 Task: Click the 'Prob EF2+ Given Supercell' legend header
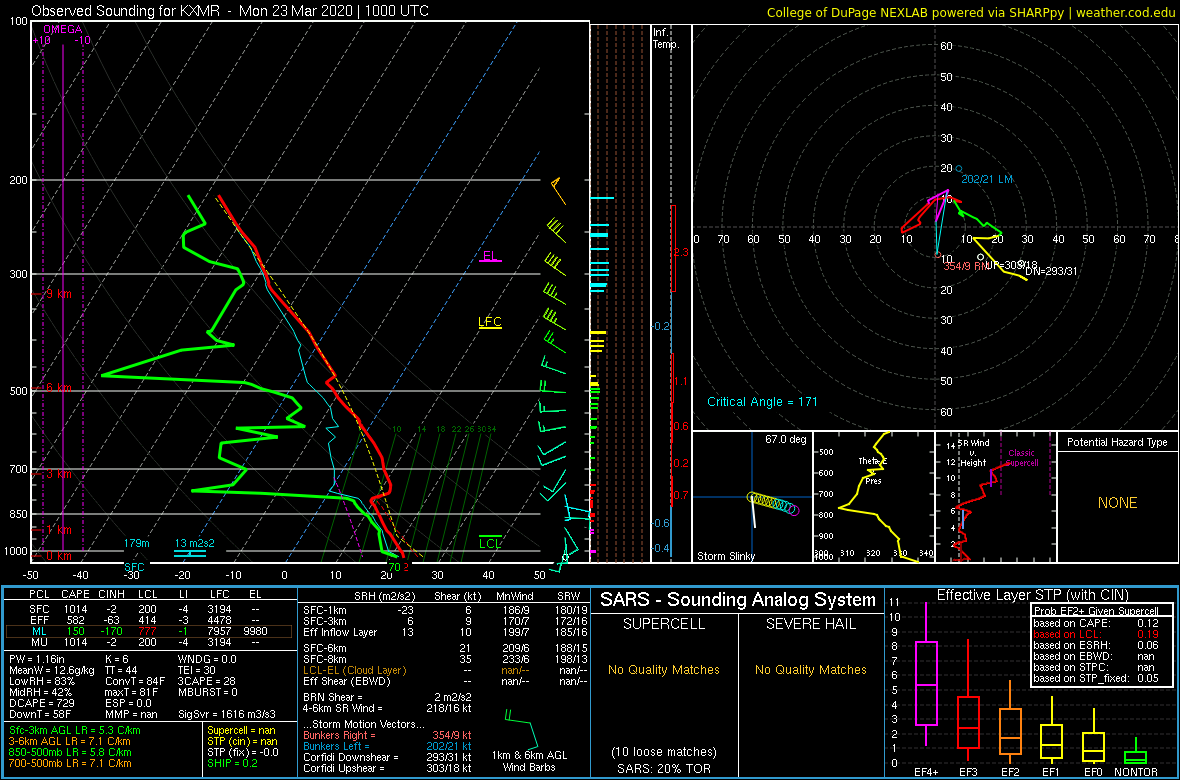coord(1096,610)
